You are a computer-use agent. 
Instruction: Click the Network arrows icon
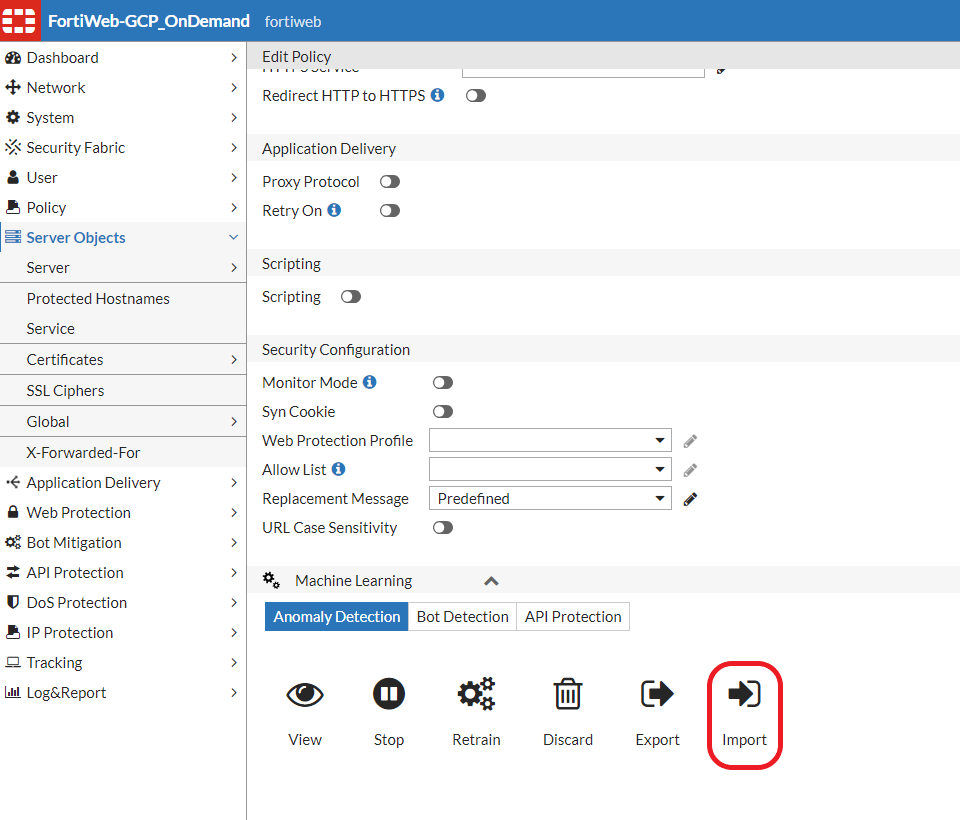coord(13,88)
